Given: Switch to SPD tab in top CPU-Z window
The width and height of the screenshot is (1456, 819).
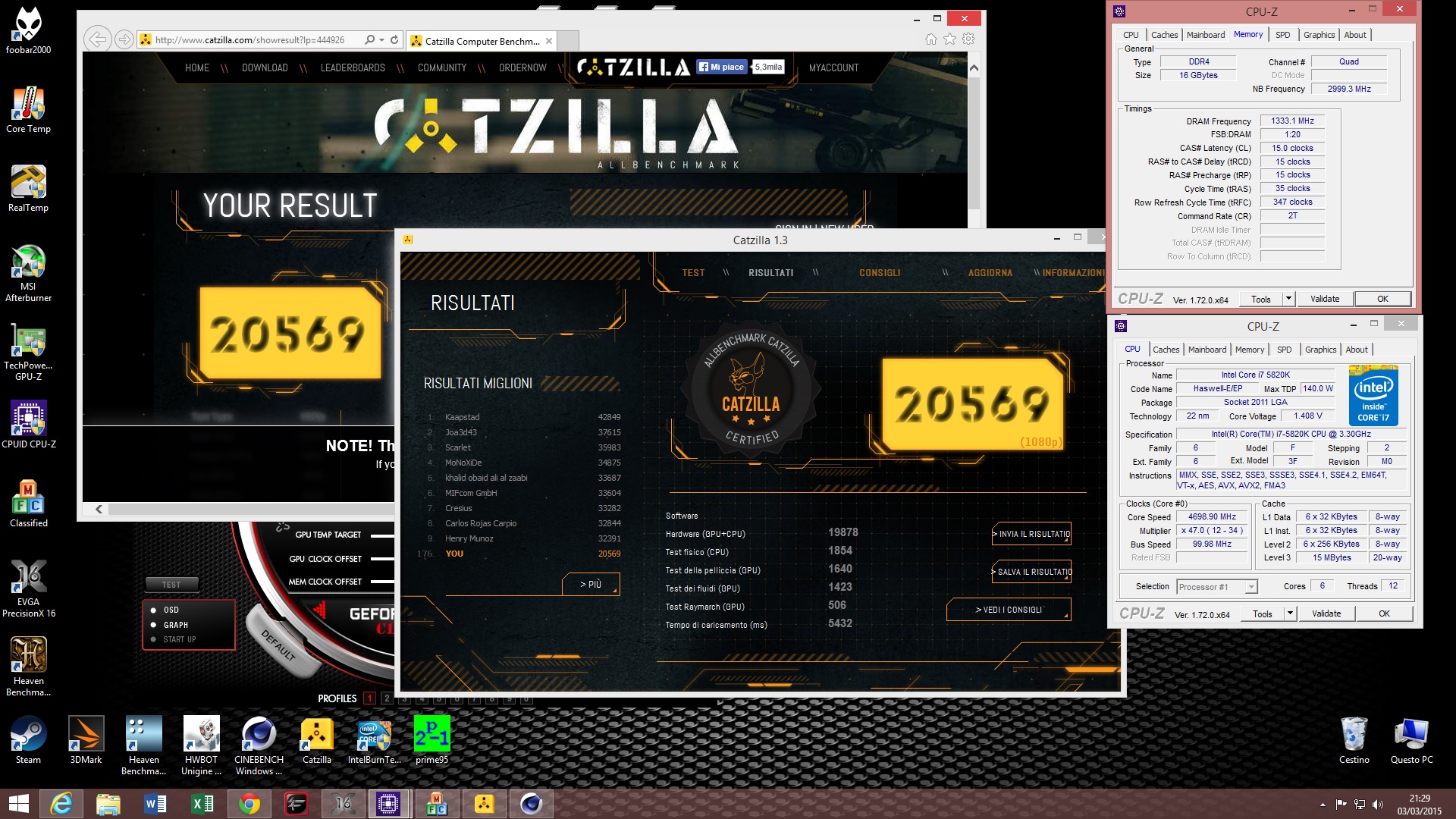Looking at the screenshot, I should pos(1282,35).
